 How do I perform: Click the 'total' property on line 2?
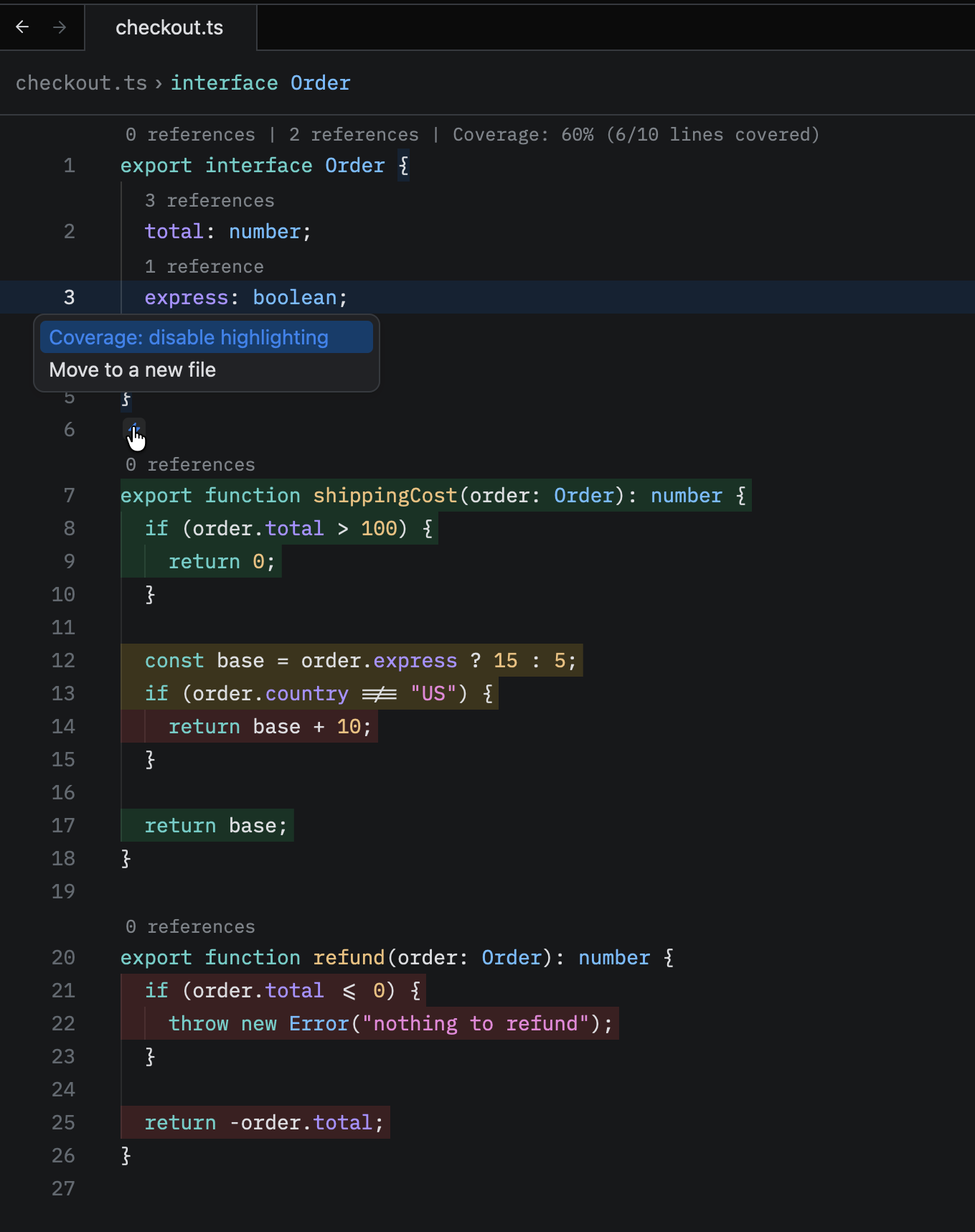[174, 232]
